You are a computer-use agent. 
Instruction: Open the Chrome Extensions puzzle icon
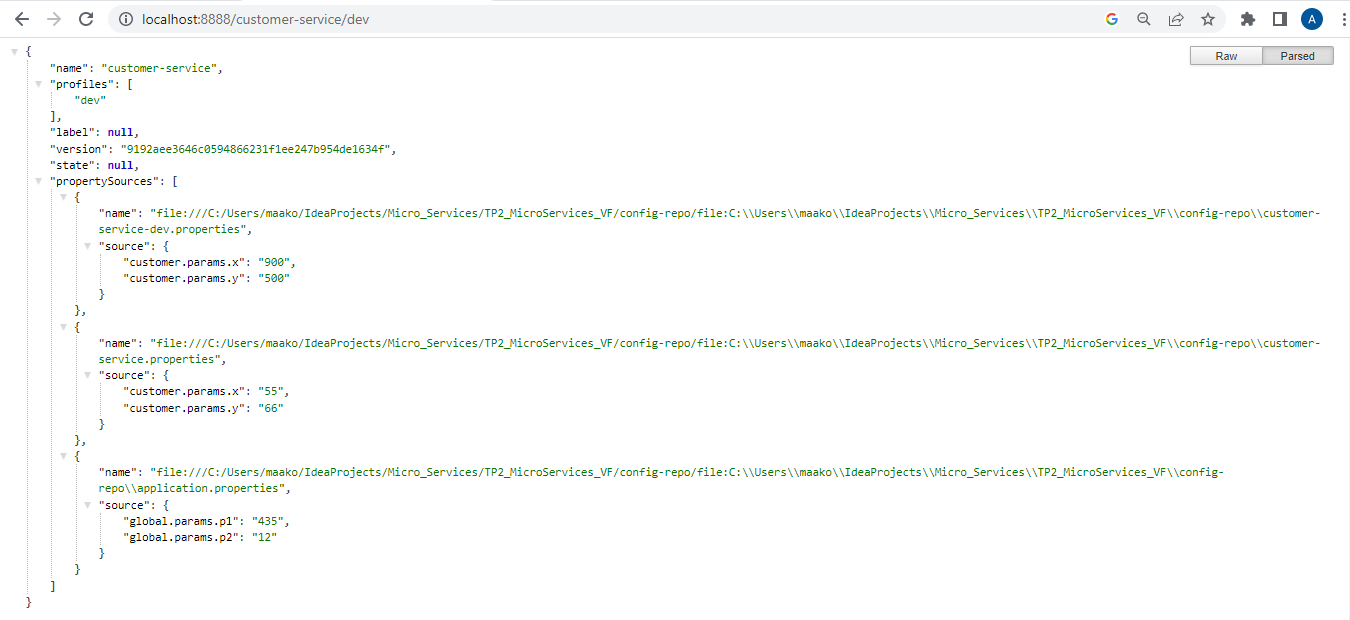(1245, 18)
